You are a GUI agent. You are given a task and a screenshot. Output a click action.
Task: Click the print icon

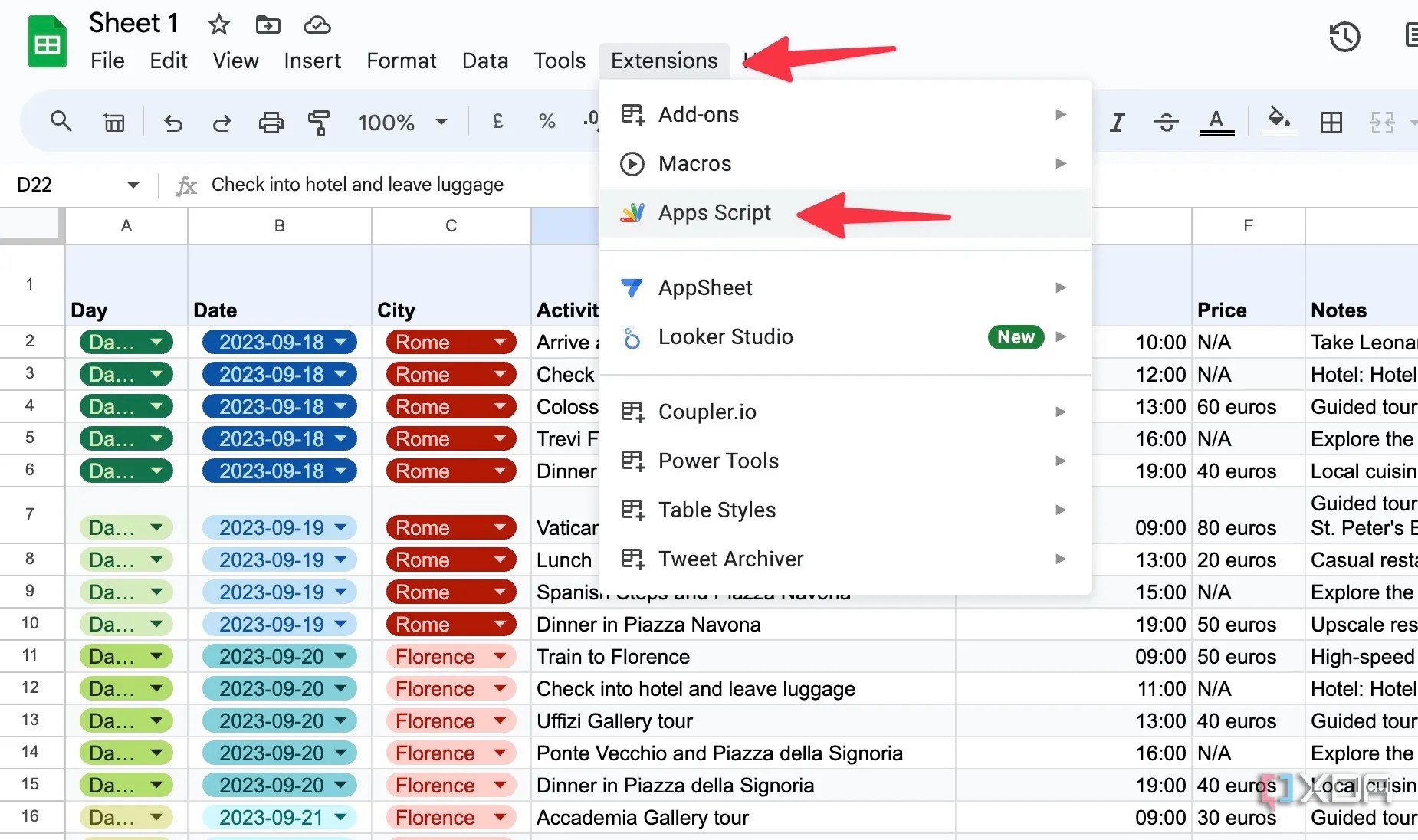coord(271,123)
